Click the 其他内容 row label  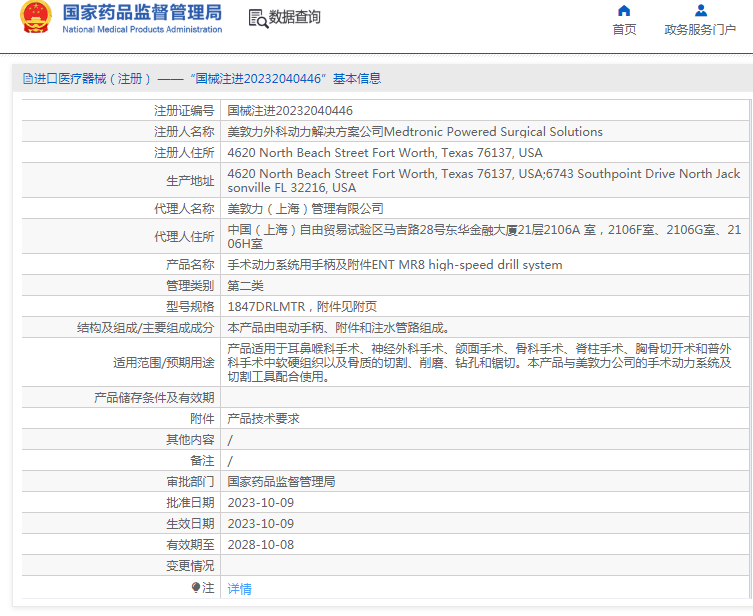click(x=190, y=440)
